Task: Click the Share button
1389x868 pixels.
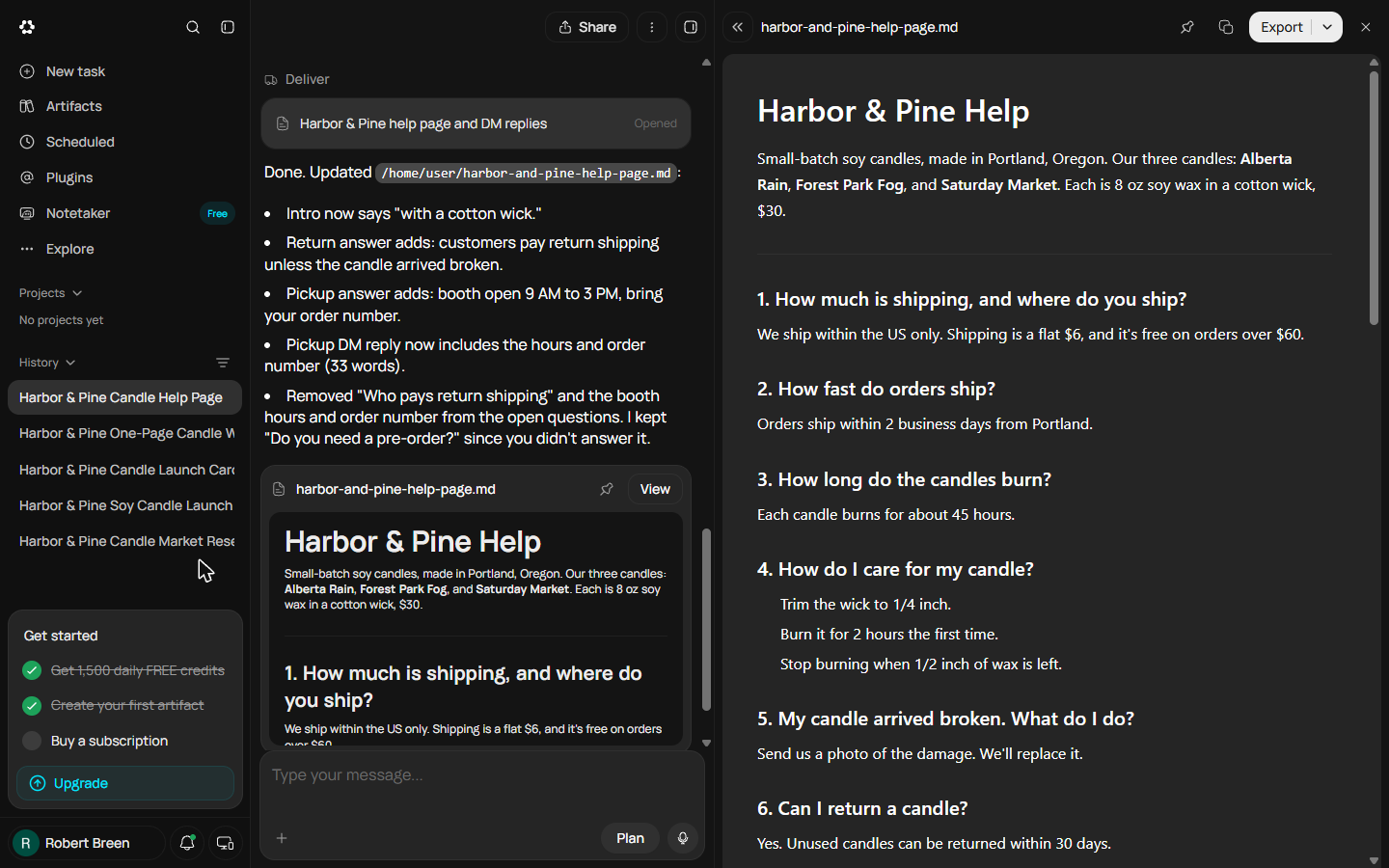Action: [x=586, y=27]
